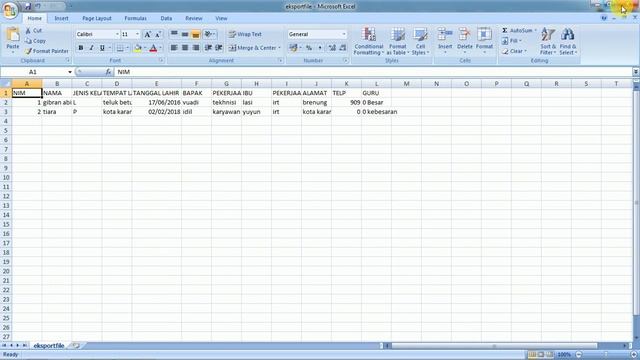Switch to the Page Layout tab

point(97,18)
